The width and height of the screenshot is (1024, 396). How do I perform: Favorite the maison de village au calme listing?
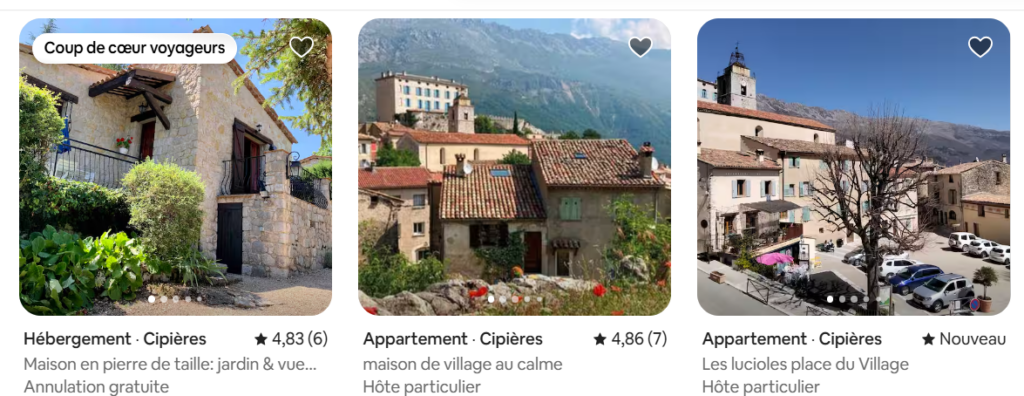(640, 47)
